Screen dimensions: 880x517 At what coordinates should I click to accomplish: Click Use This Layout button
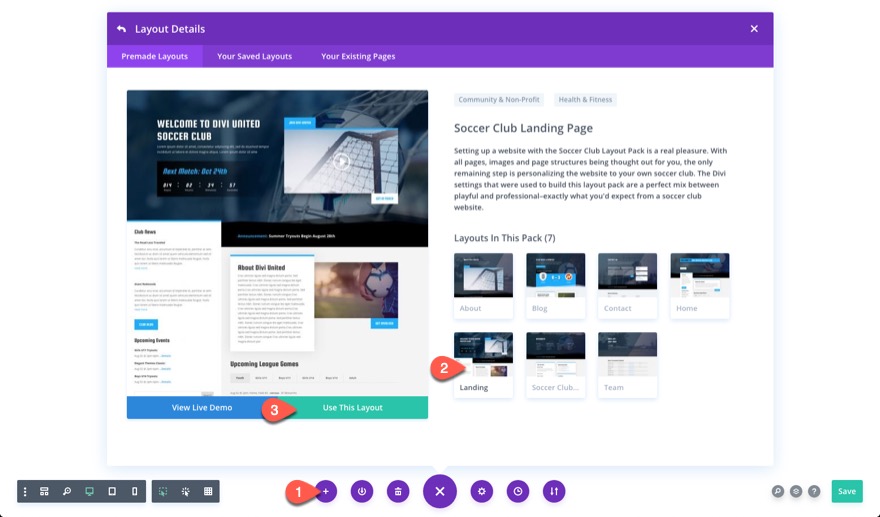352,408
